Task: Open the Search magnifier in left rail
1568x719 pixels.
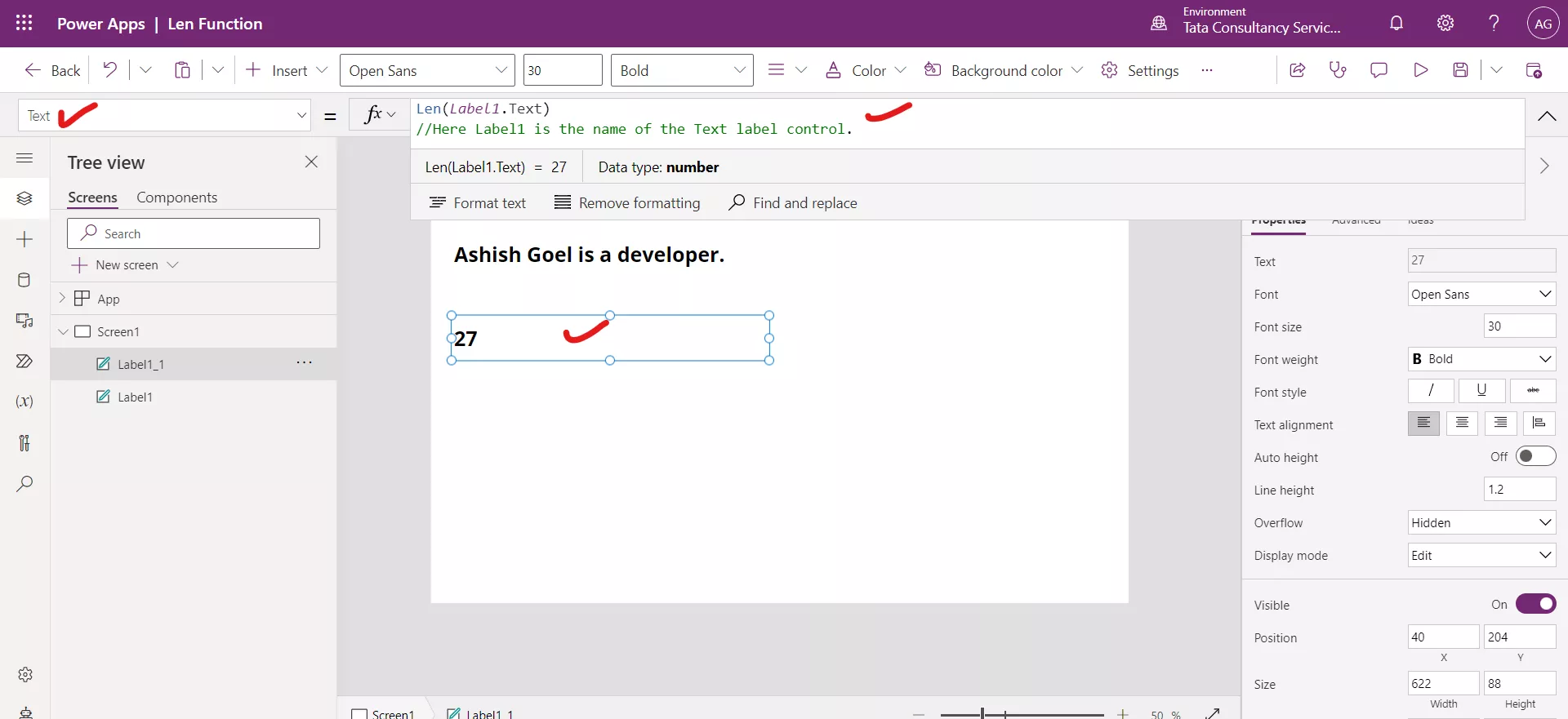Action: pyautogui.click(x=24, y=483)
